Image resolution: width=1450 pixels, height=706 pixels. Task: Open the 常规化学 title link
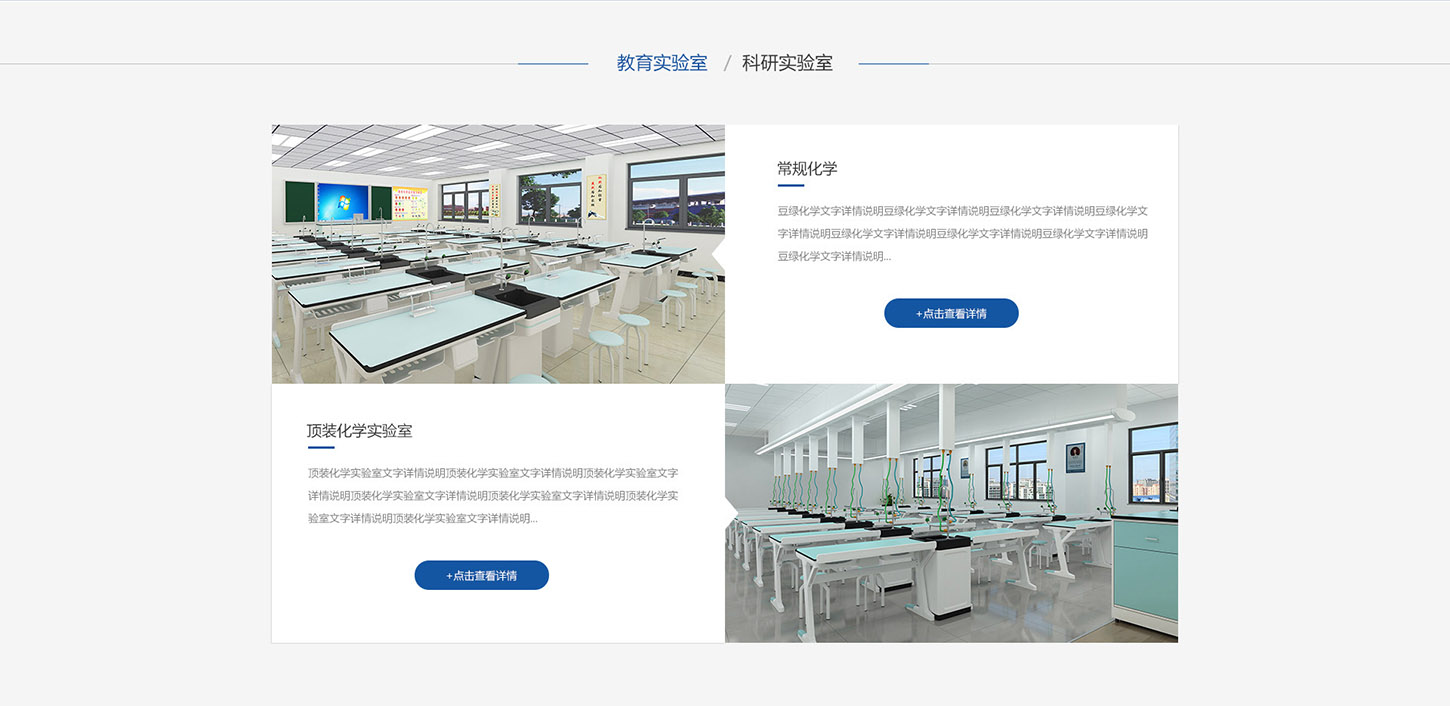coord(807,168)
